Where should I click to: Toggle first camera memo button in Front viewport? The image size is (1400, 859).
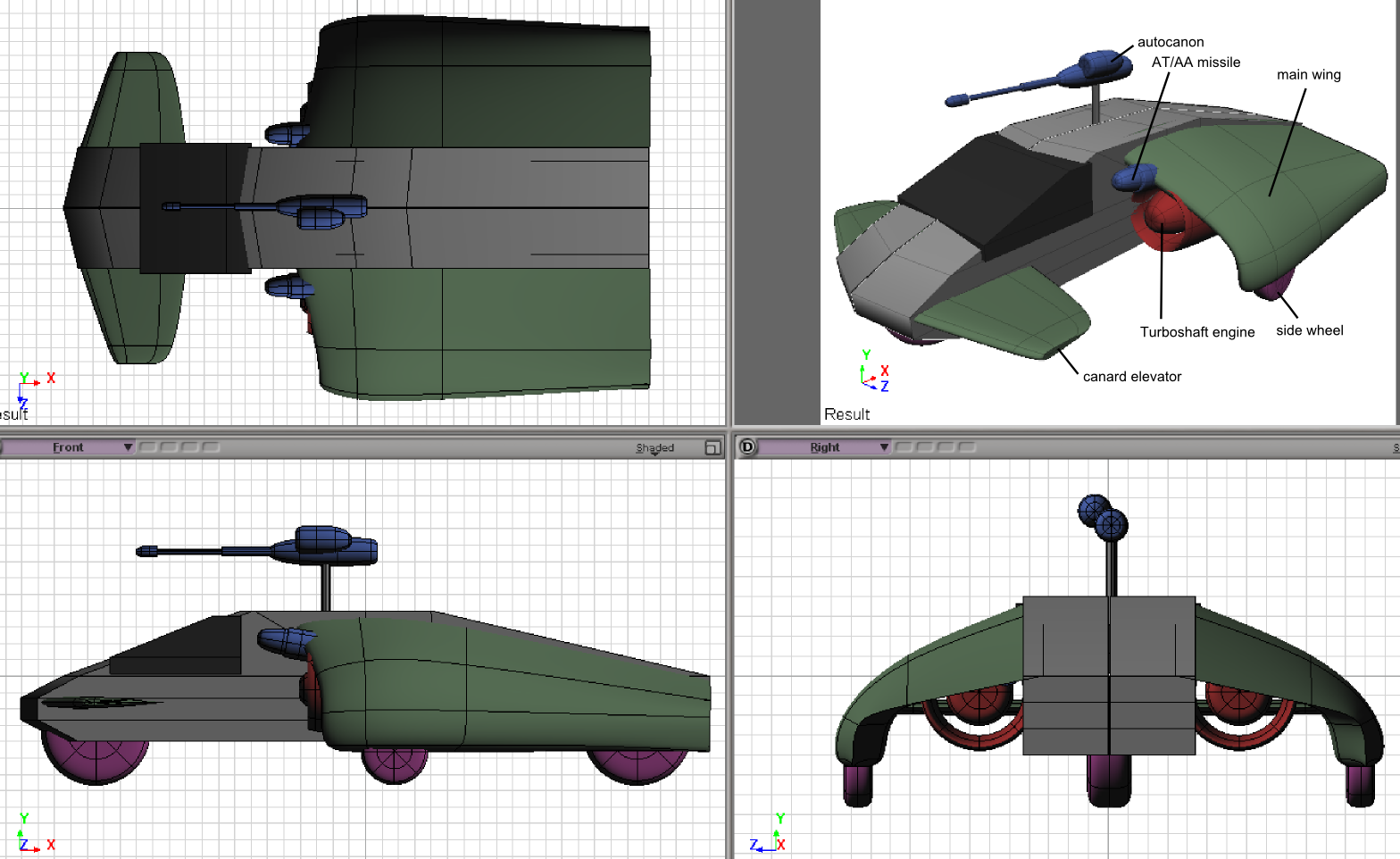point(147,447)
